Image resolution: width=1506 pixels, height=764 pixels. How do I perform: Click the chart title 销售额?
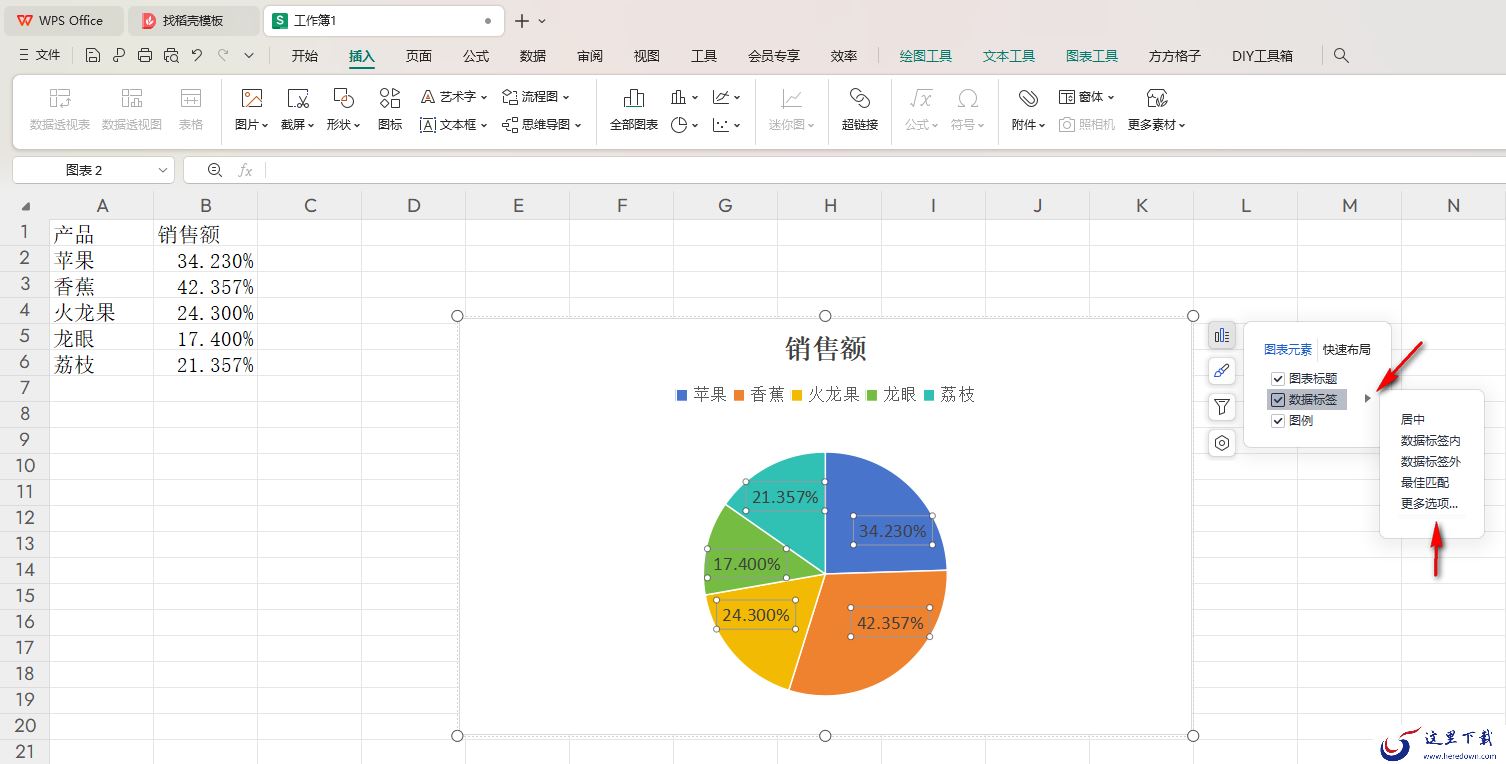(x=825, y=349)
